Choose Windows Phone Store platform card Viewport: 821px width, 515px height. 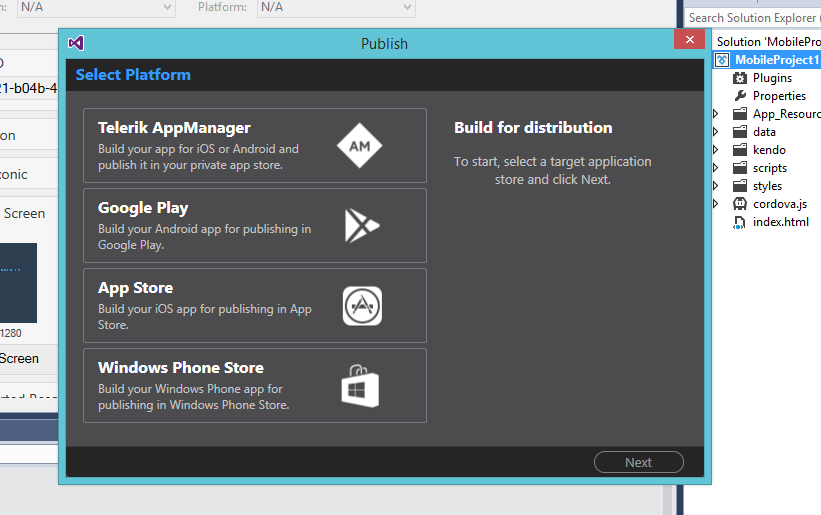pyautogui.click(x=255, y=386)
